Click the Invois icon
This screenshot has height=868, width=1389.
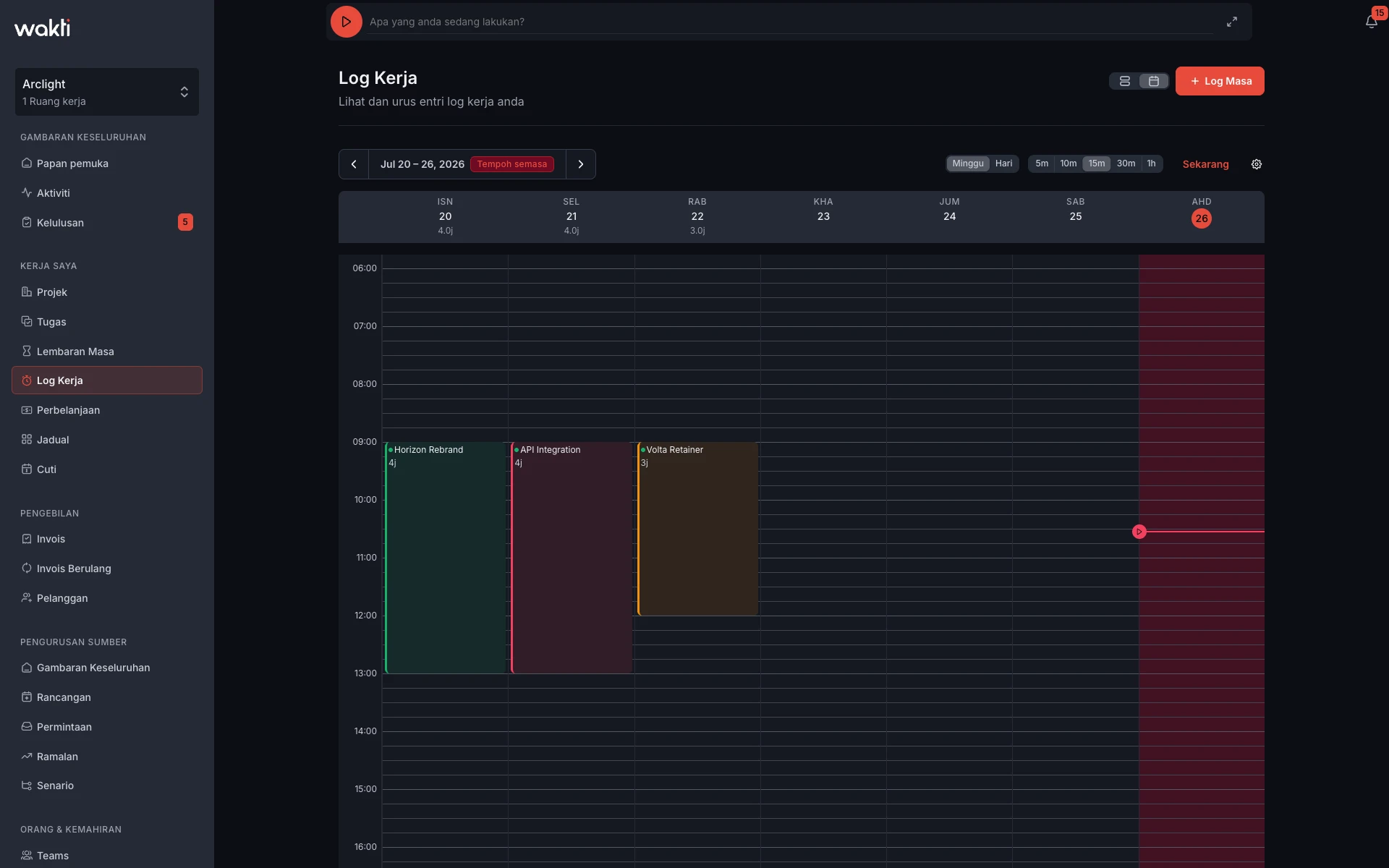(x=27, y=539)
